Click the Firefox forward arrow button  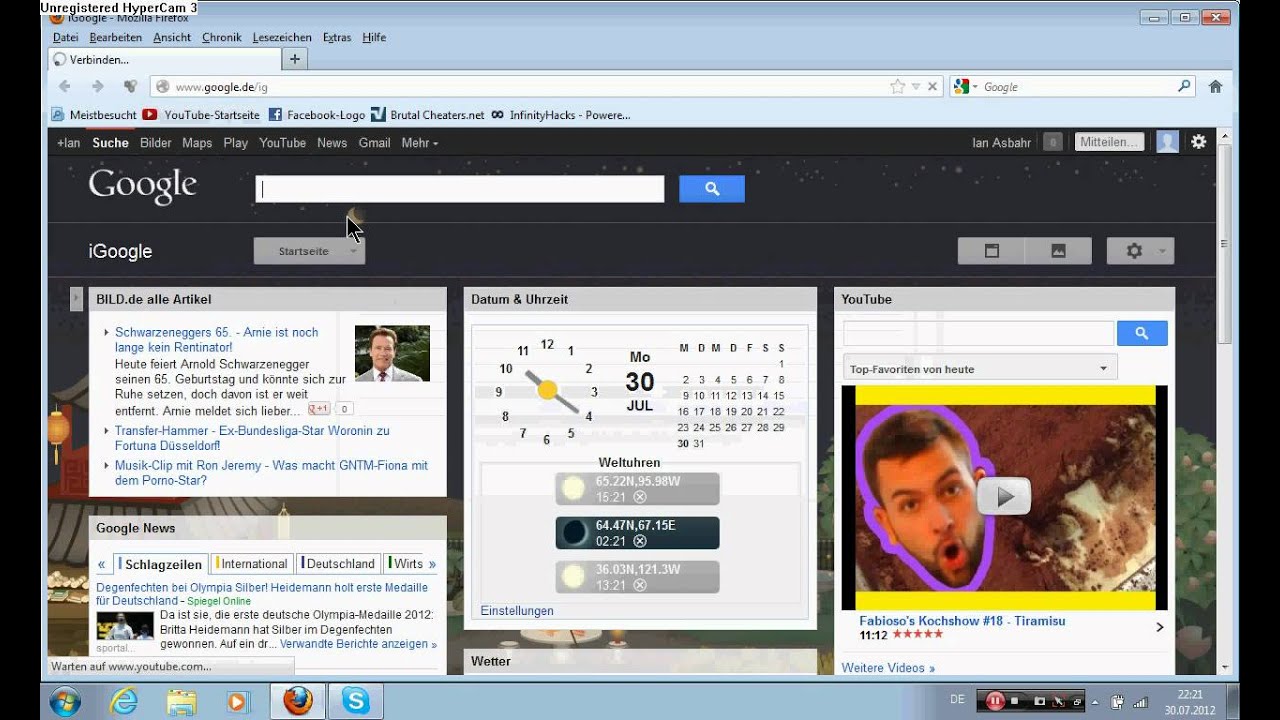[97, 87]
